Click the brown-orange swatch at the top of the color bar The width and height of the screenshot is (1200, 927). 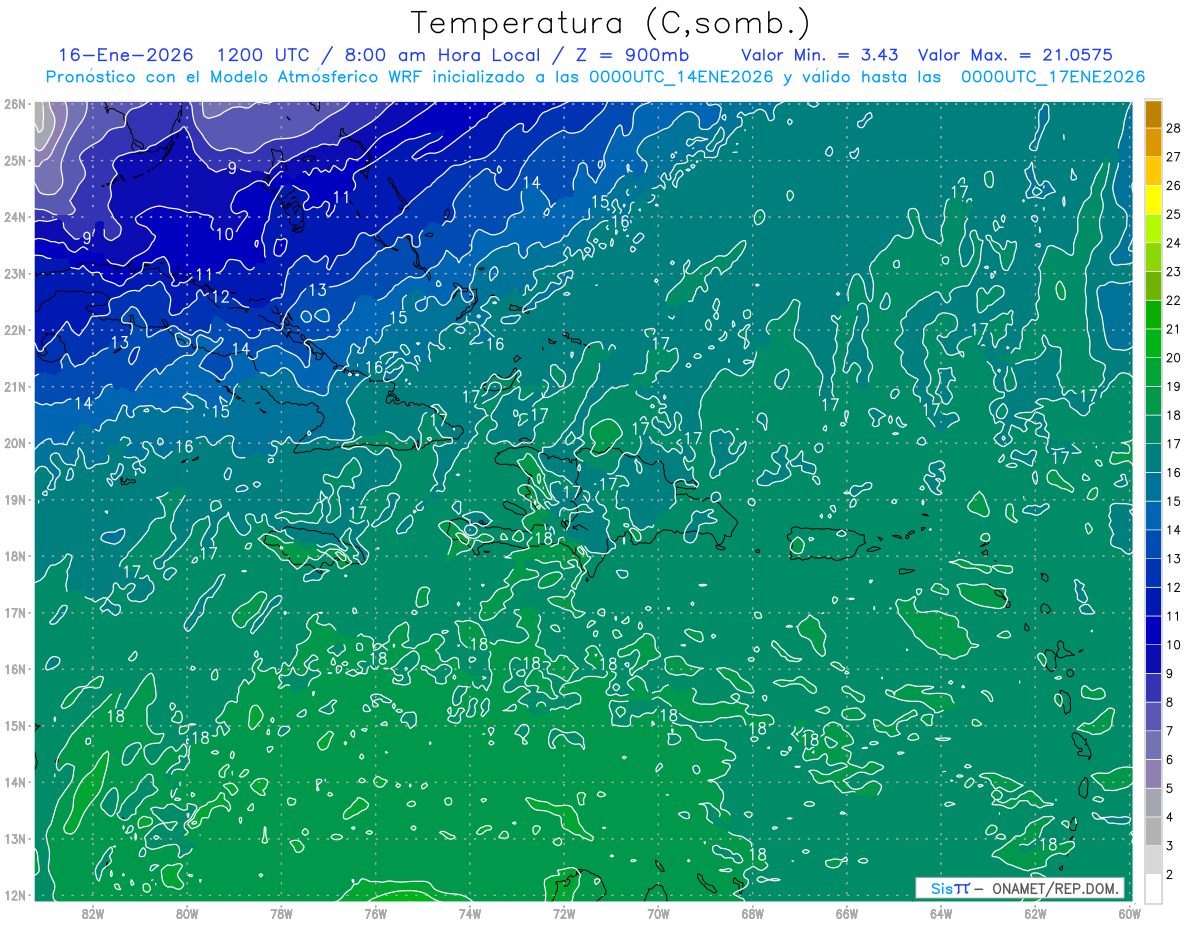click(1153, 114)
